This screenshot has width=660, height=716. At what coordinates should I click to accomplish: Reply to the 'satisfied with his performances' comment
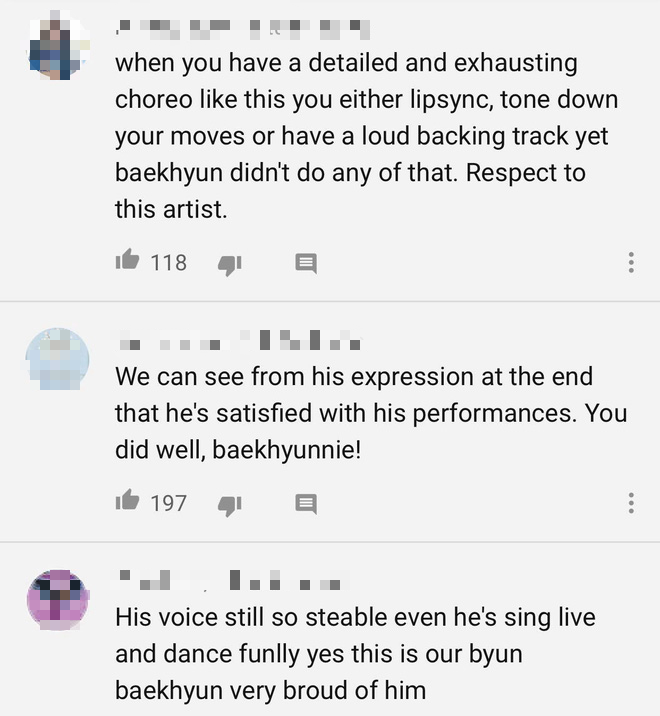click(x=306, y=504)
